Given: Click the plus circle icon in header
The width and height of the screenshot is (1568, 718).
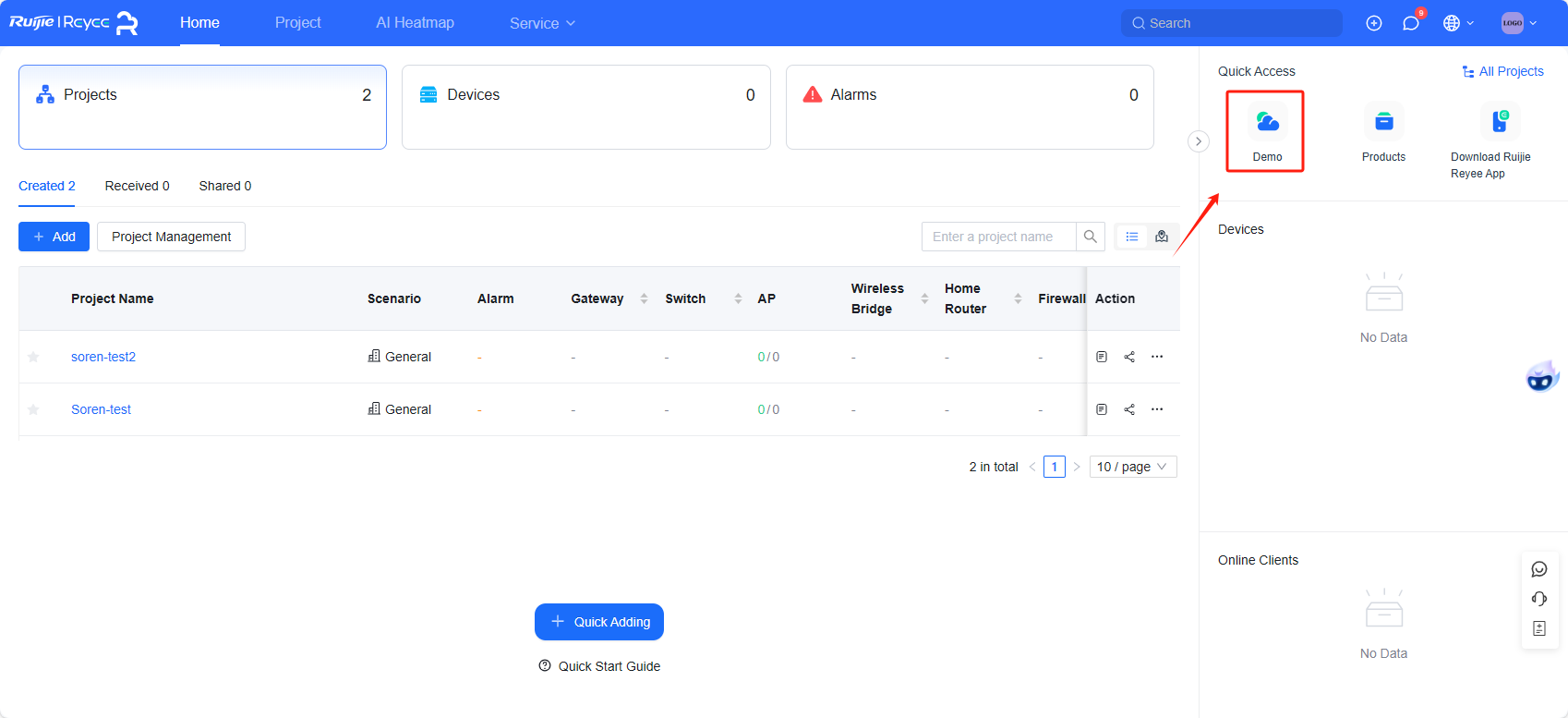Looking at the screenshot, I should tap(1374, 23).
